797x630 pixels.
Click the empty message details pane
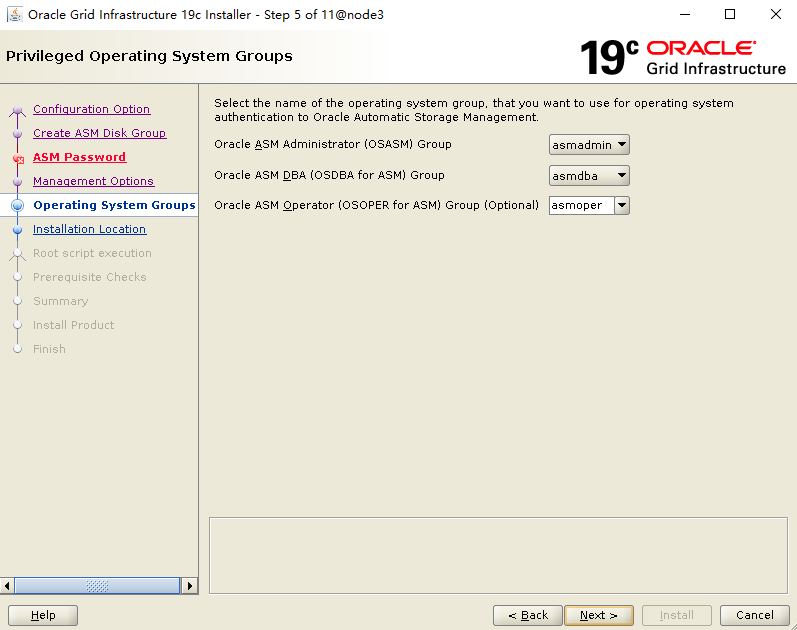[498, 555]
